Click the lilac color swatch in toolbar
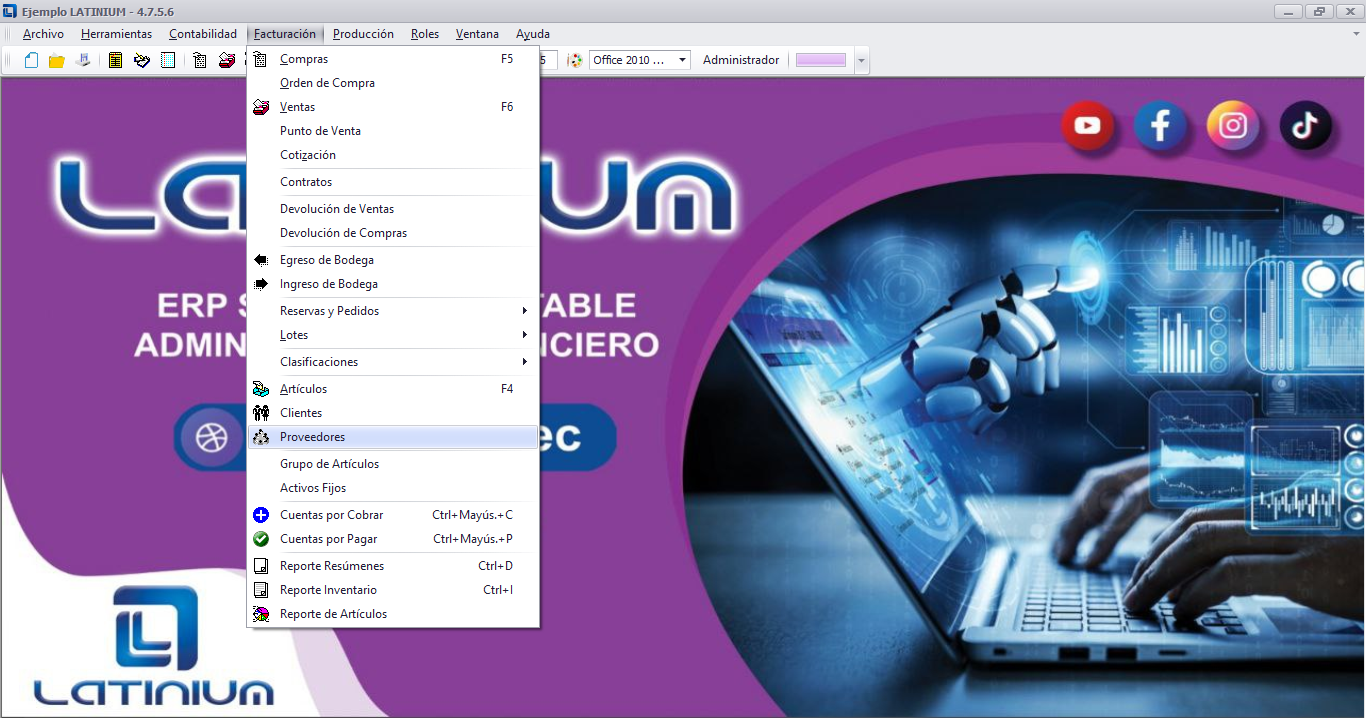Viewport: 1366px width, 718px height. click(x=821, y=60)
